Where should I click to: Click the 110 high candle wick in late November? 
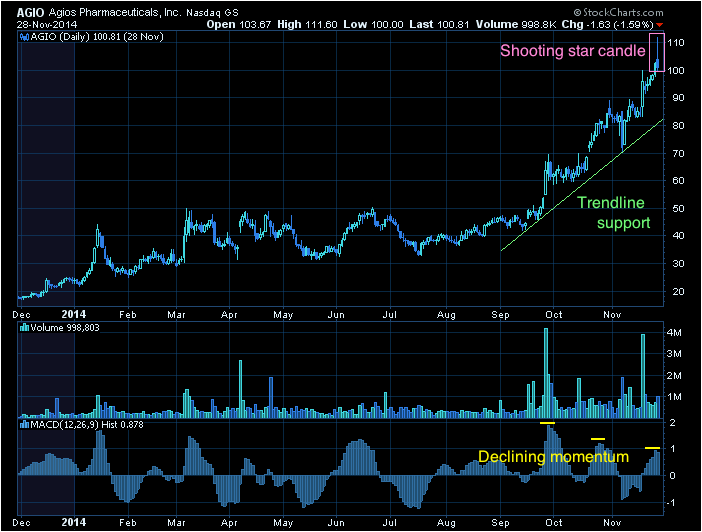(657, 48)
